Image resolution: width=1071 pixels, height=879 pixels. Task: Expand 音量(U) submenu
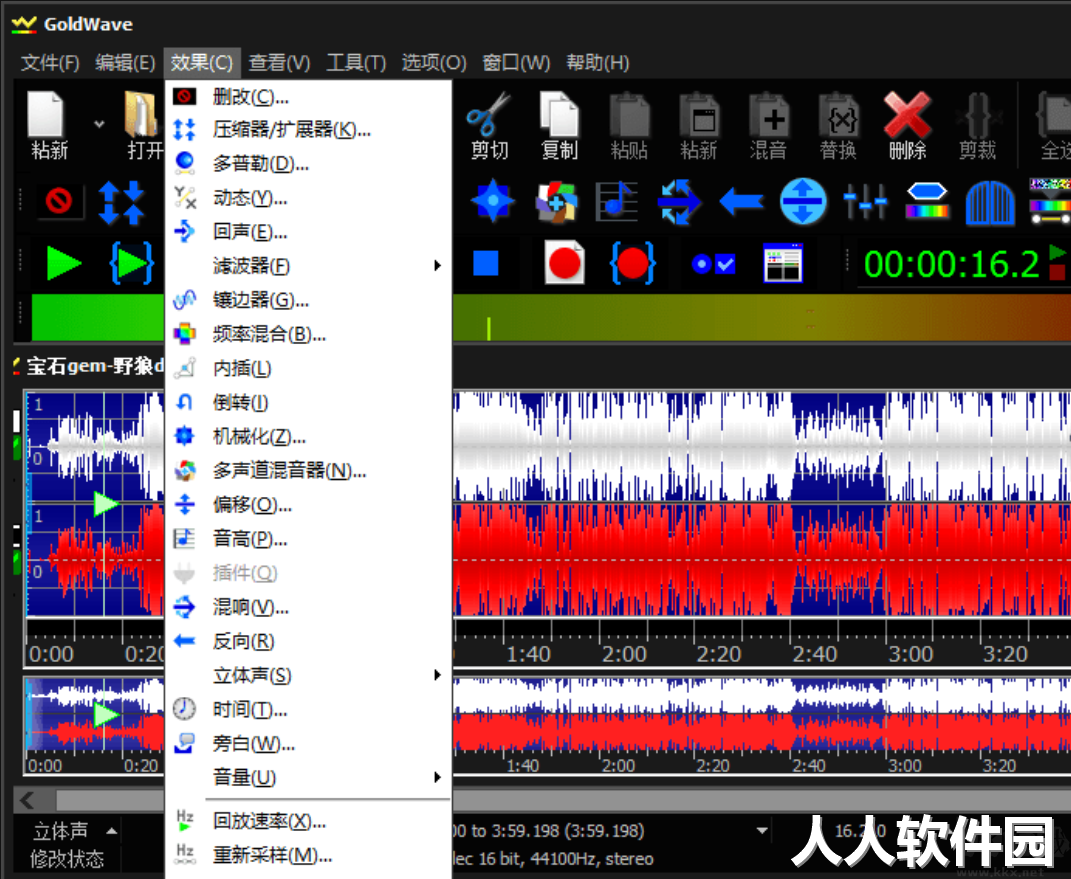tap(437, 777)
